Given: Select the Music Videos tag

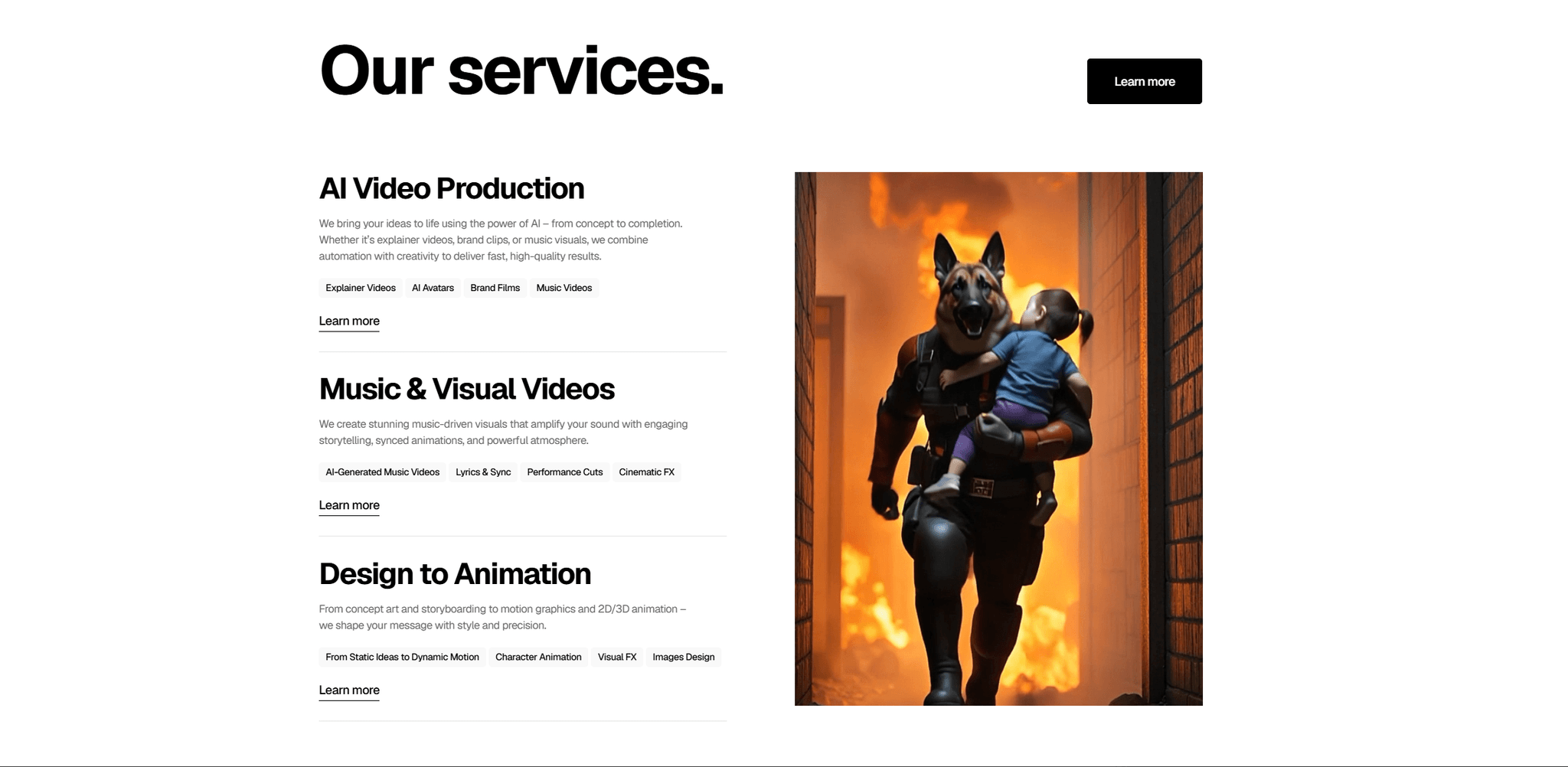Looking at the screenshot, I should tap(564, 288).
